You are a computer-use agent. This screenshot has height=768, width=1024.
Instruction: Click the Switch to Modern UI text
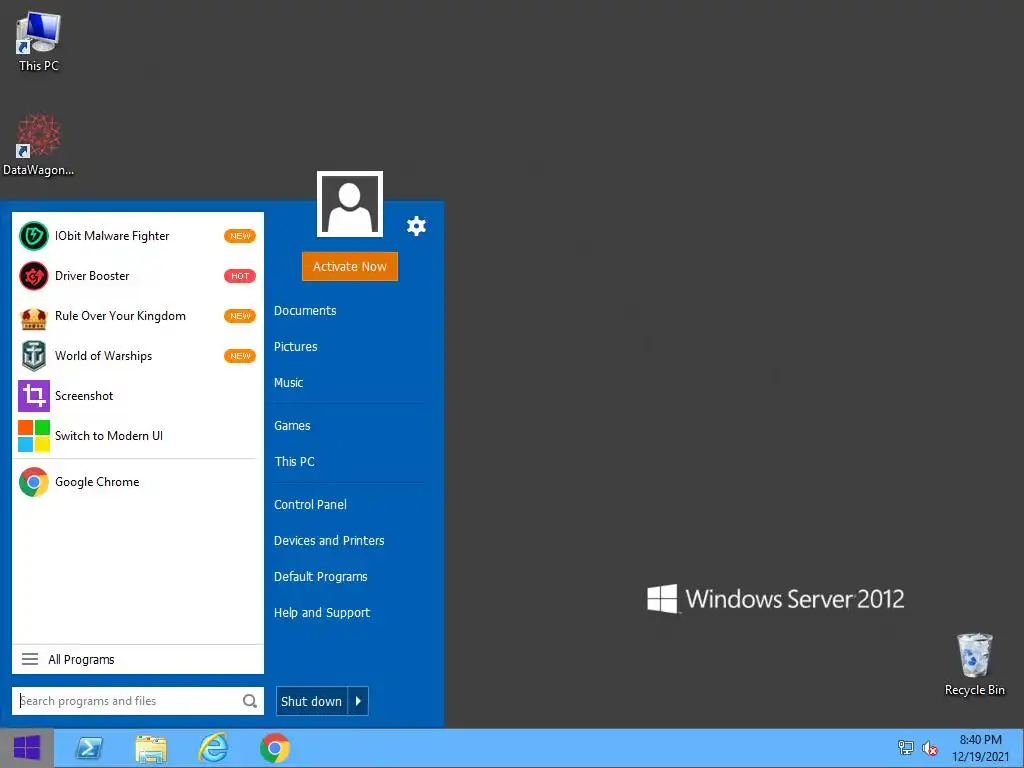tap(109, 436)
